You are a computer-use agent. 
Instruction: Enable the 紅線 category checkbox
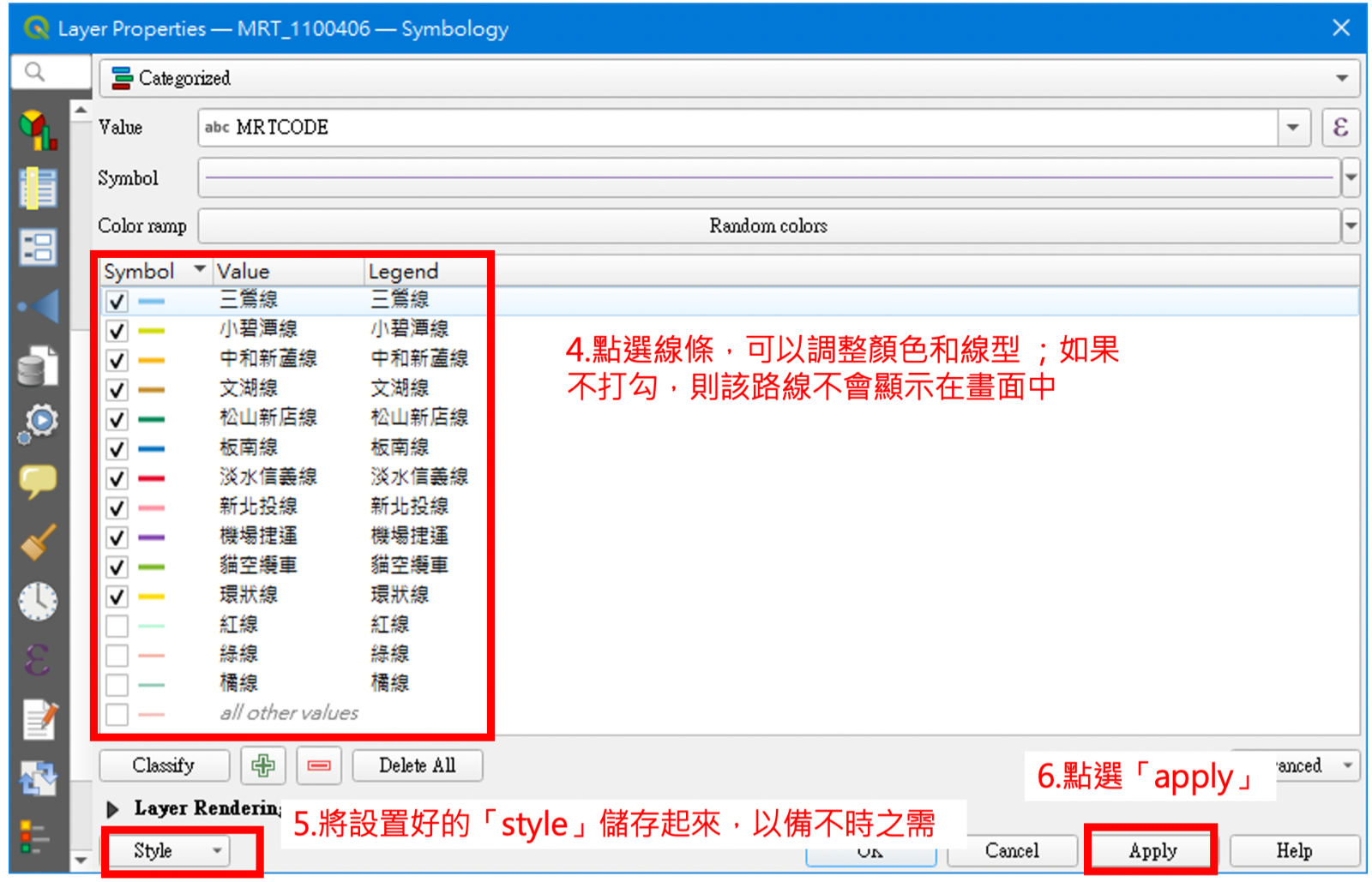(x=117, y=626)
